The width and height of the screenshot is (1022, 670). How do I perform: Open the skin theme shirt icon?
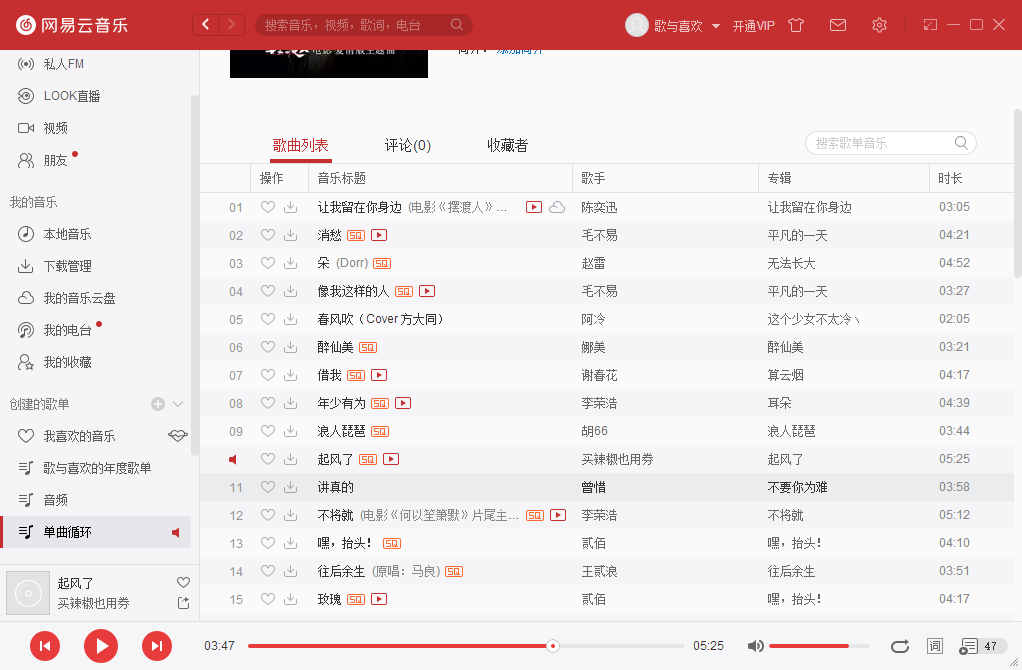[x=796, y=25]
